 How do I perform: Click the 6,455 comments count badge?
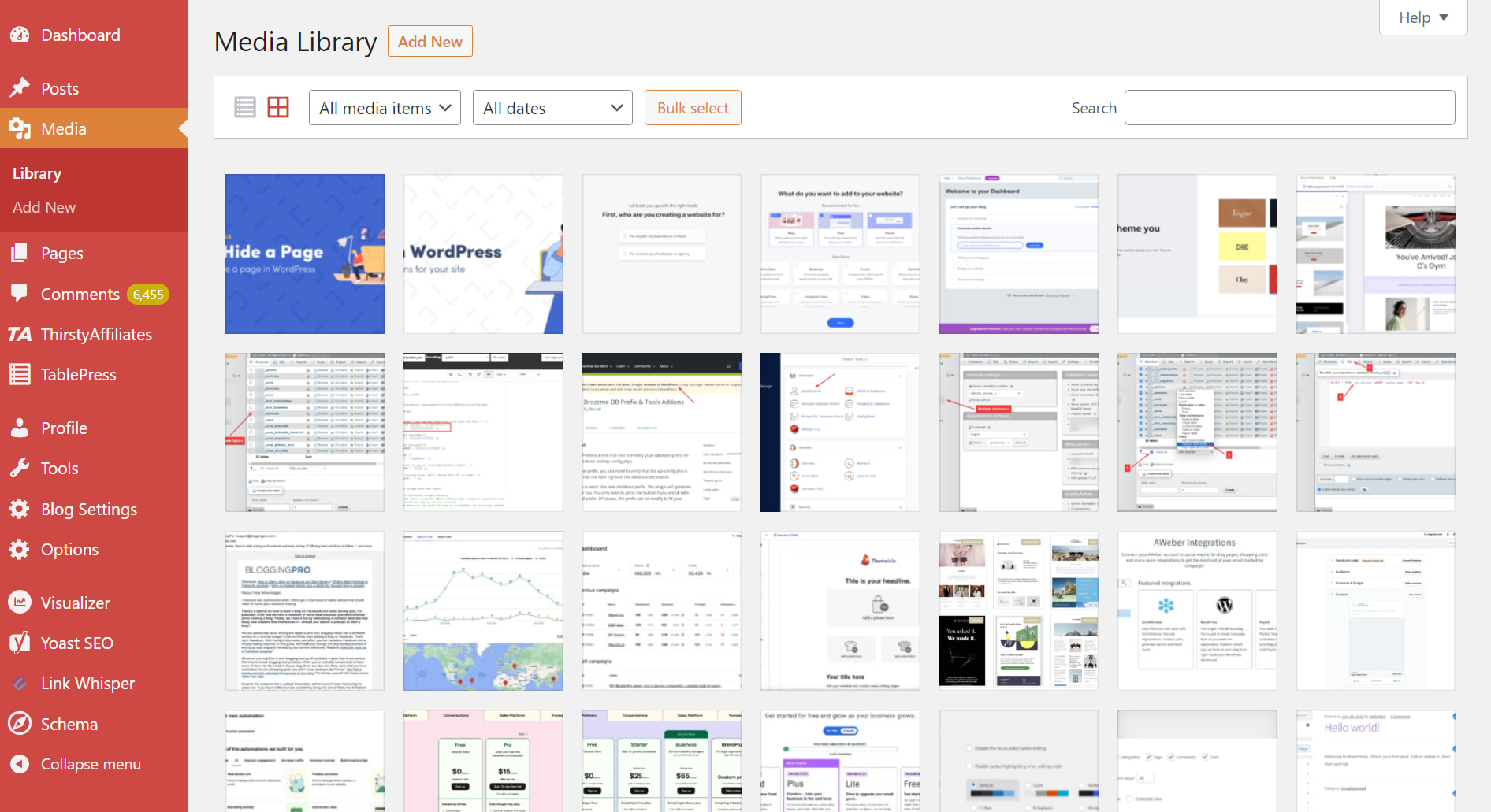148,295
